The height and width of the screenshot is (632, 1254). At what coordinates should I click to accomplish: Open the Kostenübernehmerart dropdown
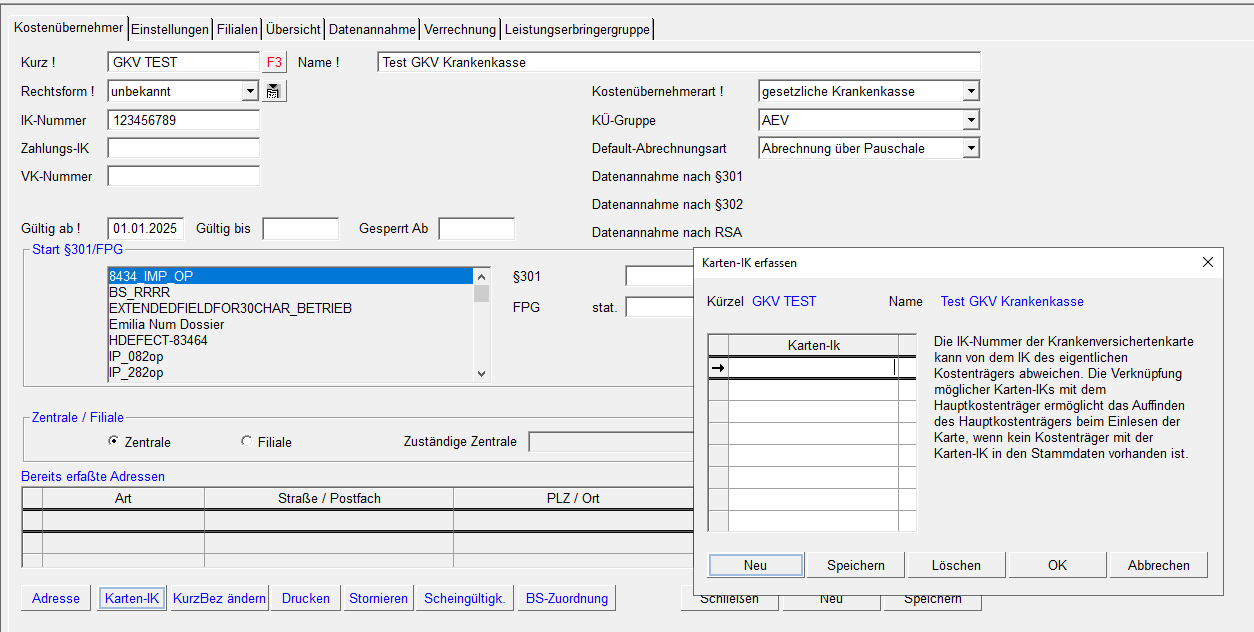[x=970, y=91]
